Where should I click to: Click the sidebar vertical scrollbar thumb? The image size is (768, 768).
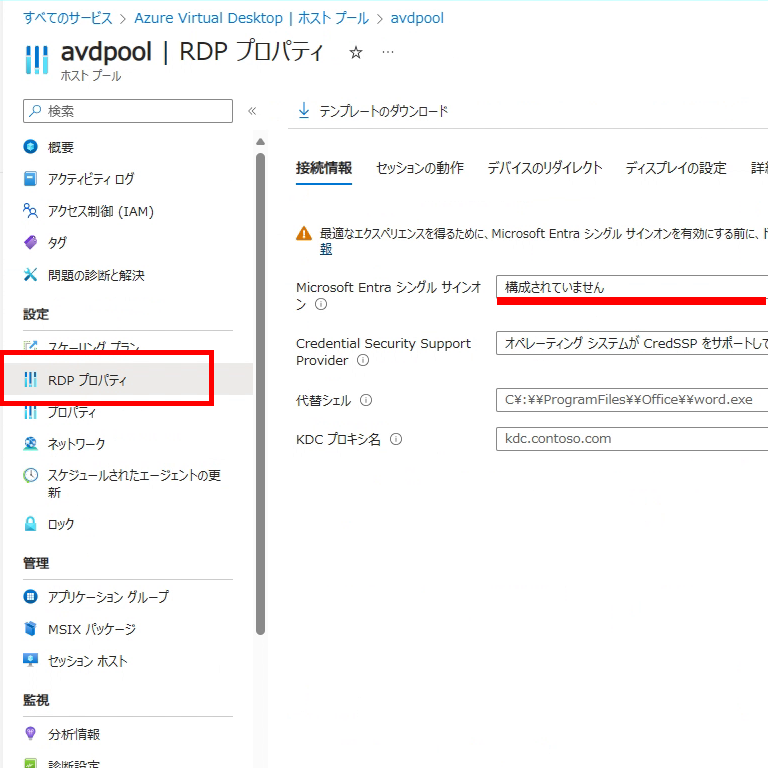261,394
